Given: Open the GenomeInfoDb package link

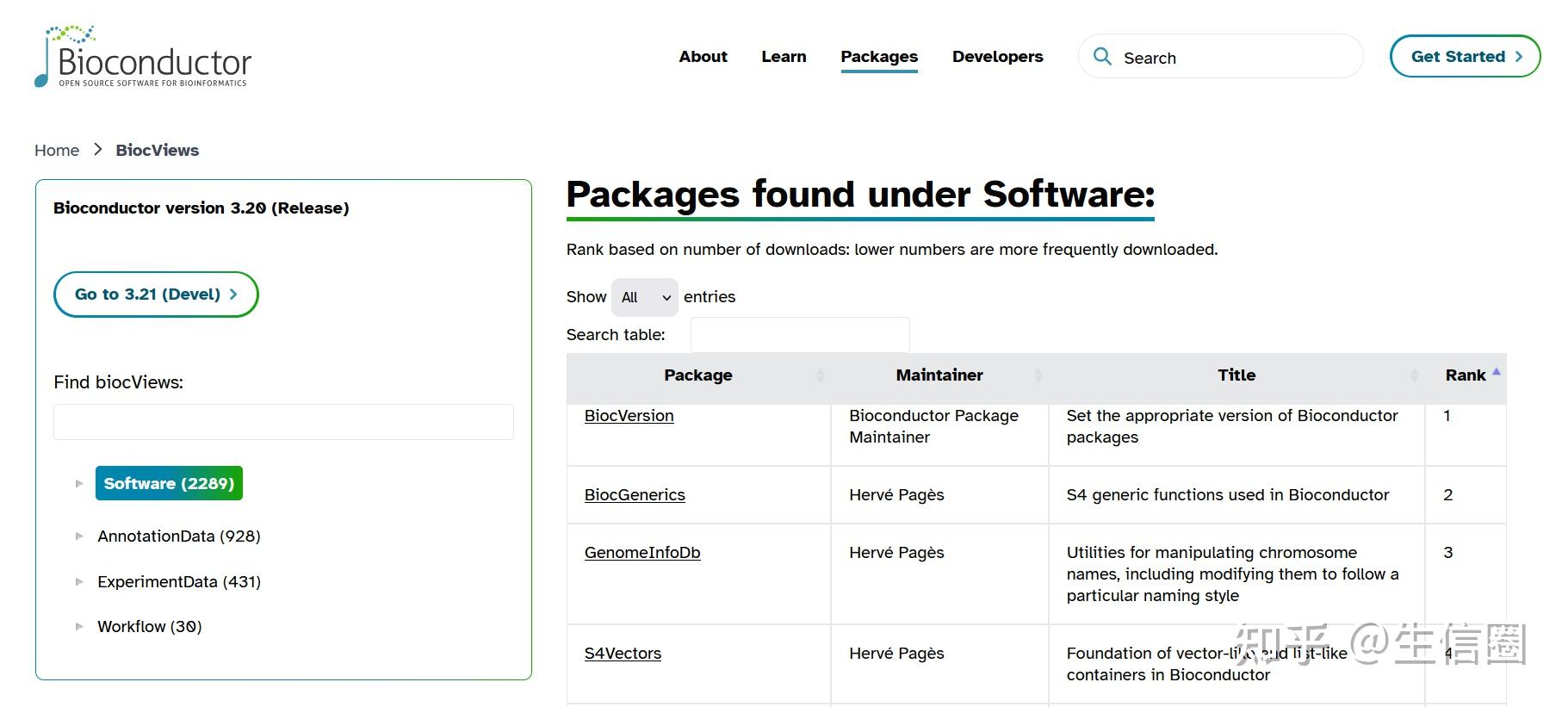Looking at the screenshot, I should [642, 553].
